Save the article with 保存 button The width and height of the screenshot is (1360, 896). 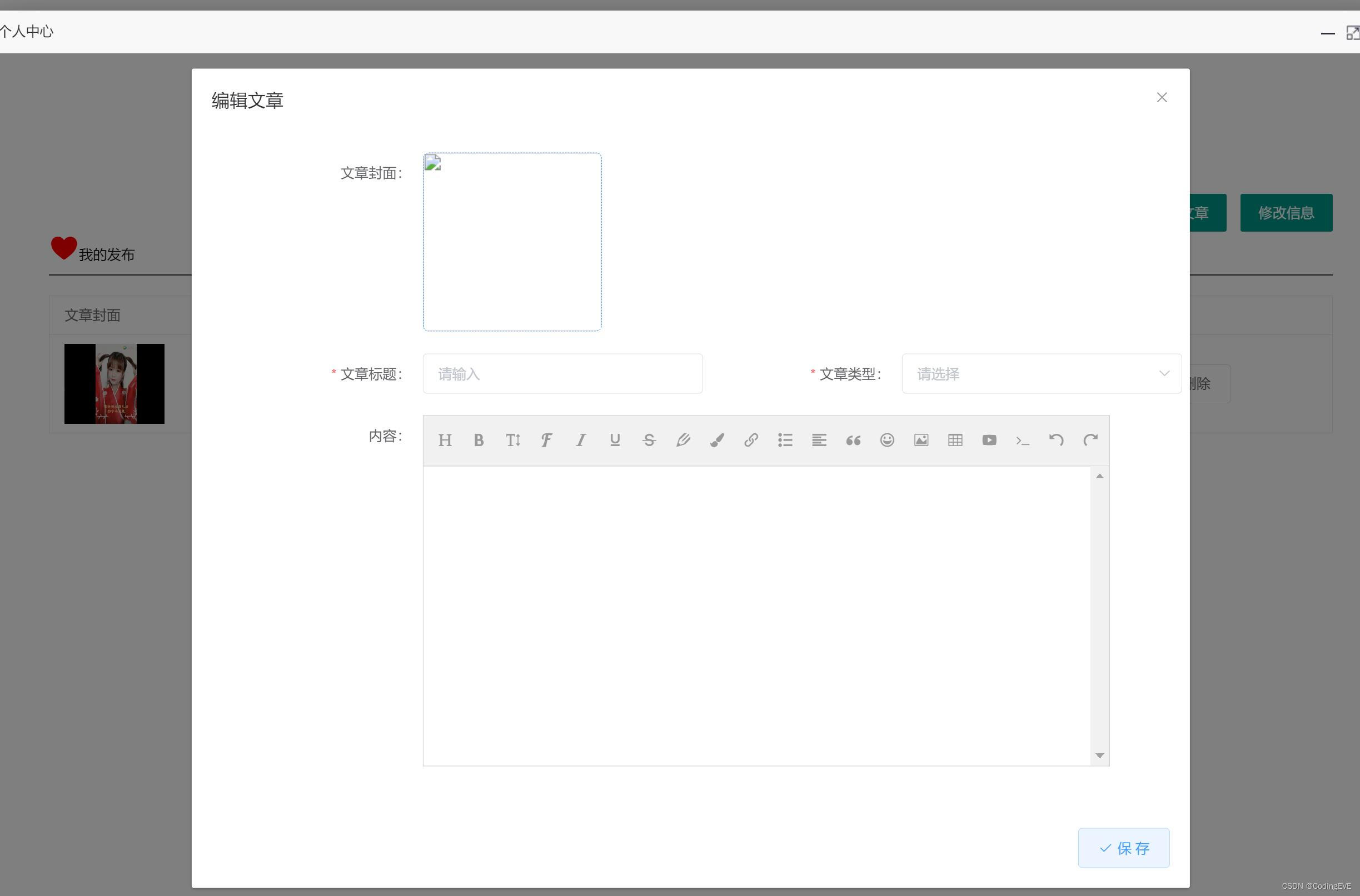click(x=1123, y=848)
